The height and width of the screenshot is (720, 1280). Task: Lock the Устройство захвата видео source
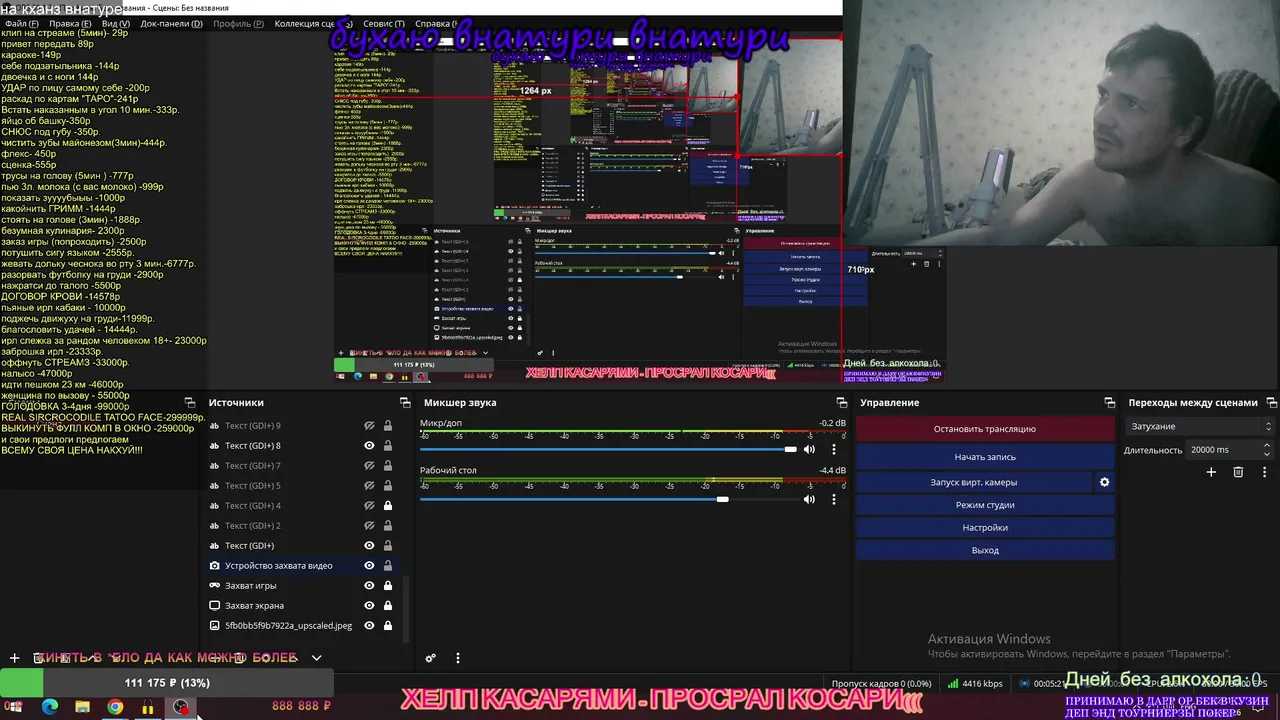click(x=388, y=566)
